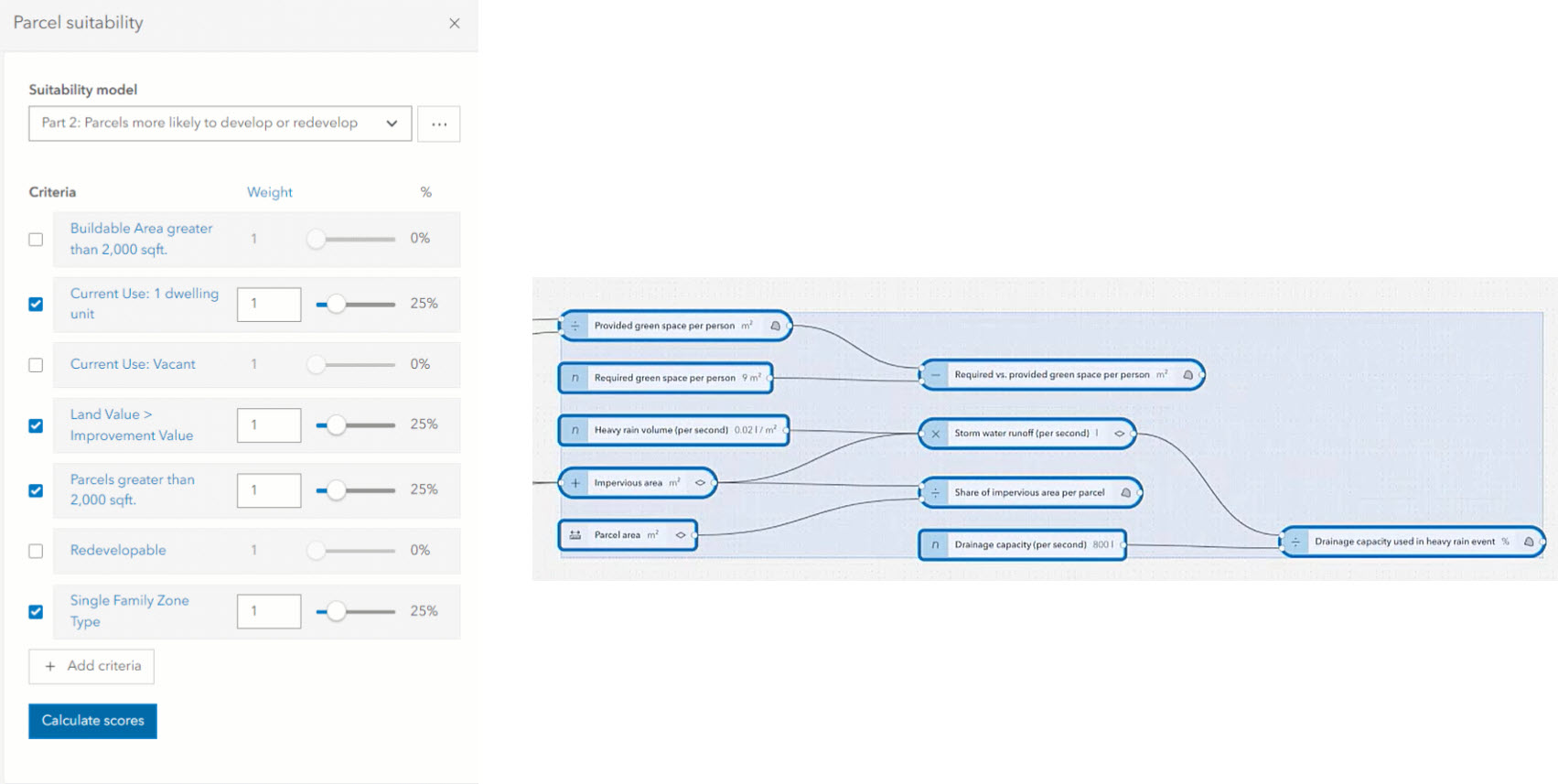Viewport: 1558px width, 784px height.
Task: Click the eye icon on Storm water runoff node
Action: coord(1119,434)
